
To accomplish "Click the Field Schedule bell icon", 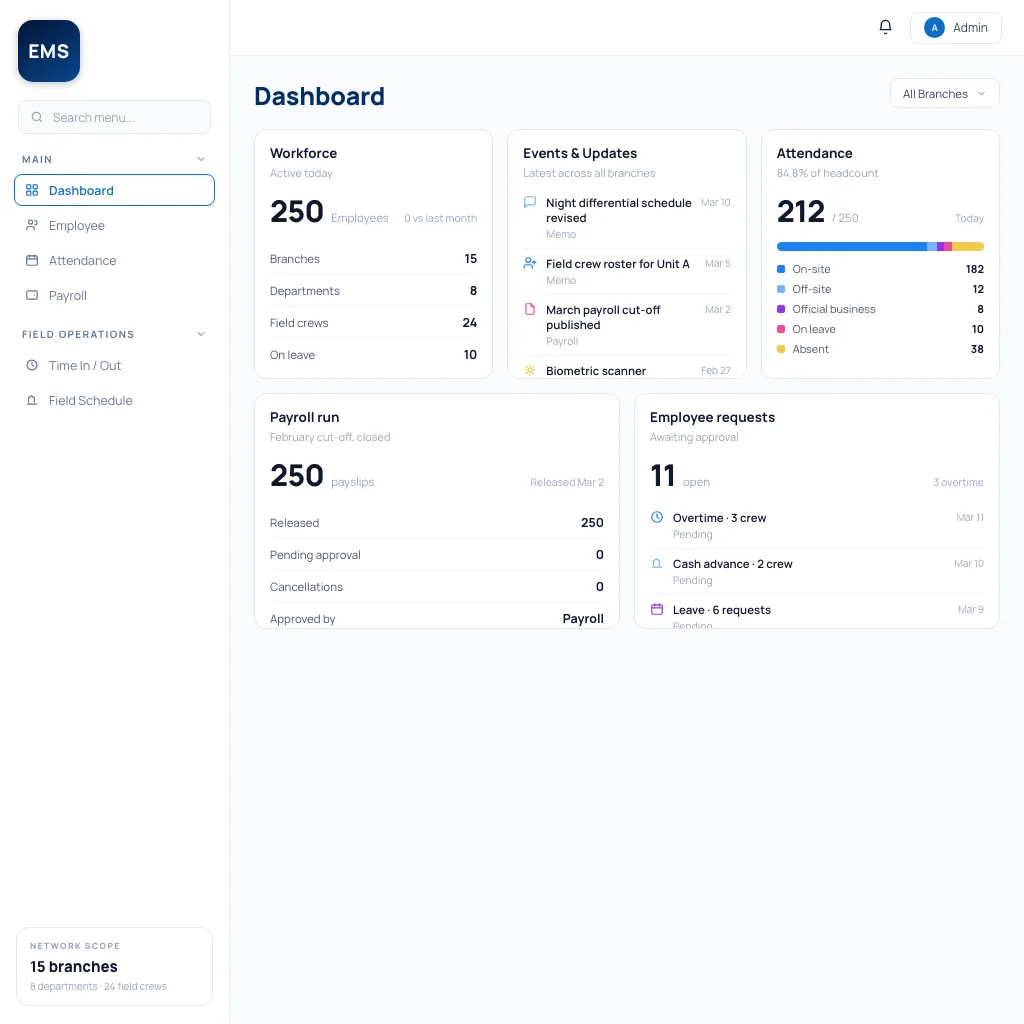I will coord(32,400).
